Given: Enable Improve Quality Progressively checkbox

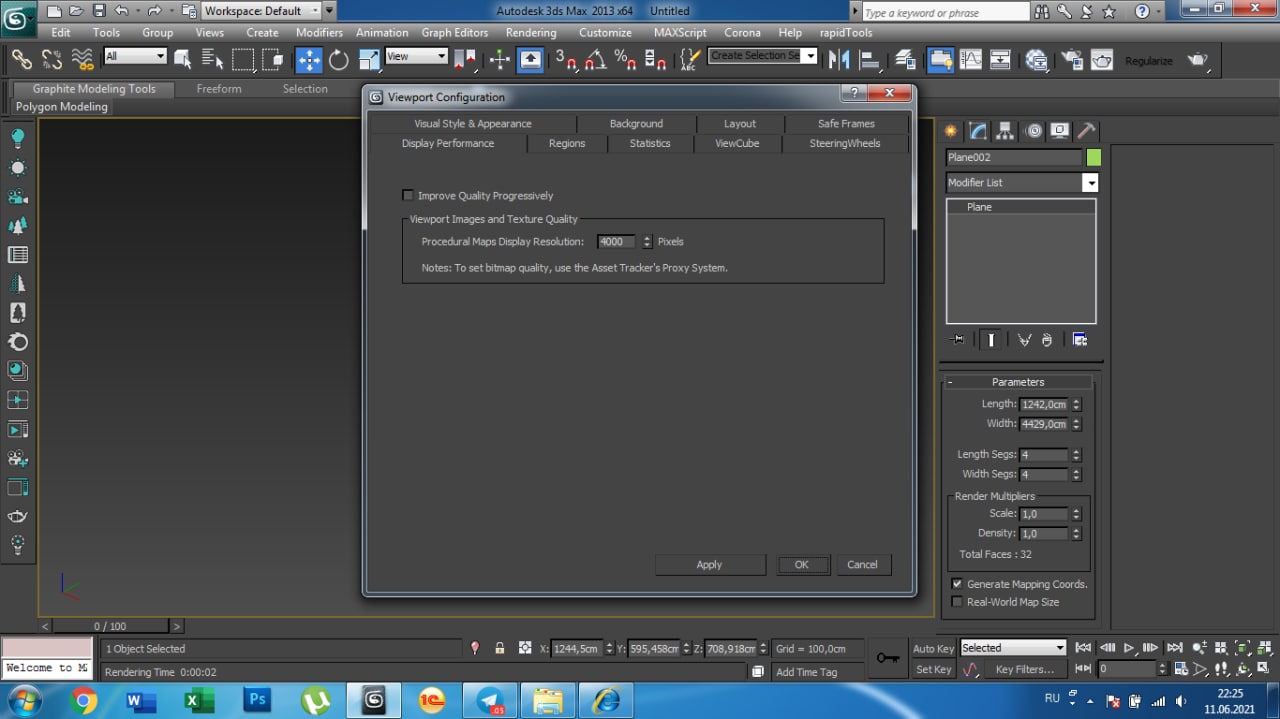Looking at the screenshot, I should (408, 196).
